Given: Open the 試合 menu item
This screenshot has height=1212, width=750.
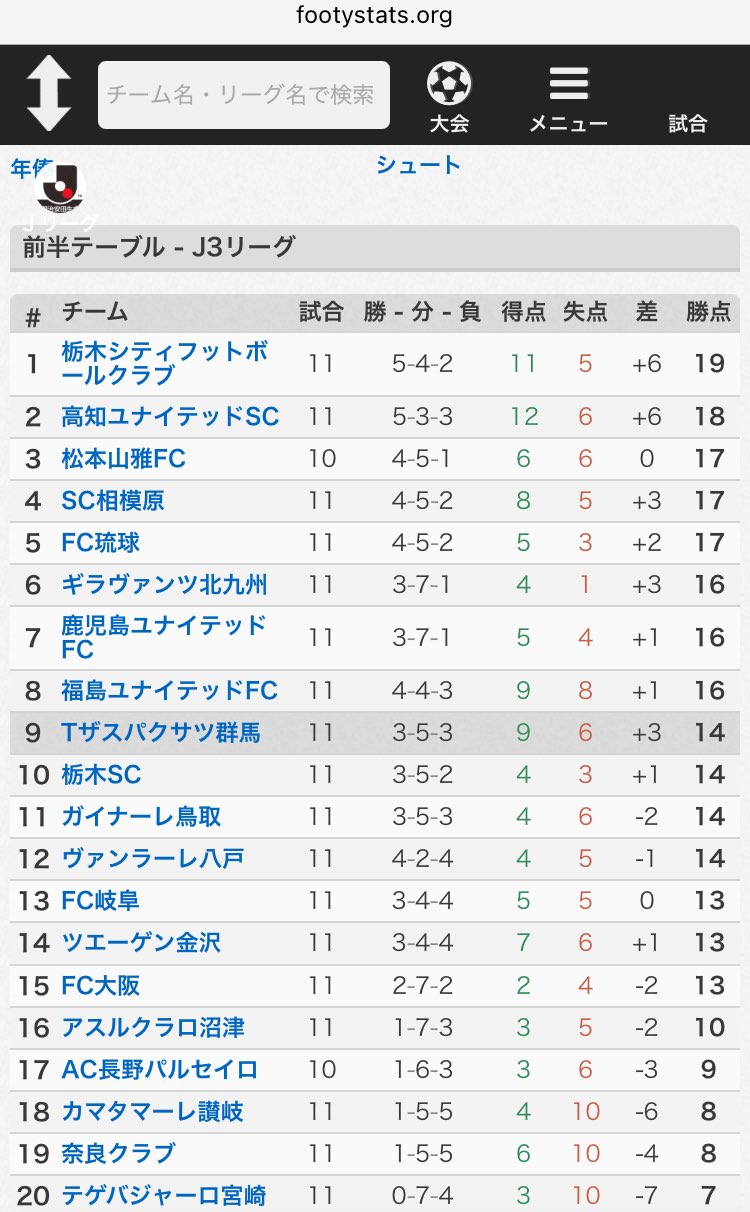Looking at the screenshot, I should 688,123.
